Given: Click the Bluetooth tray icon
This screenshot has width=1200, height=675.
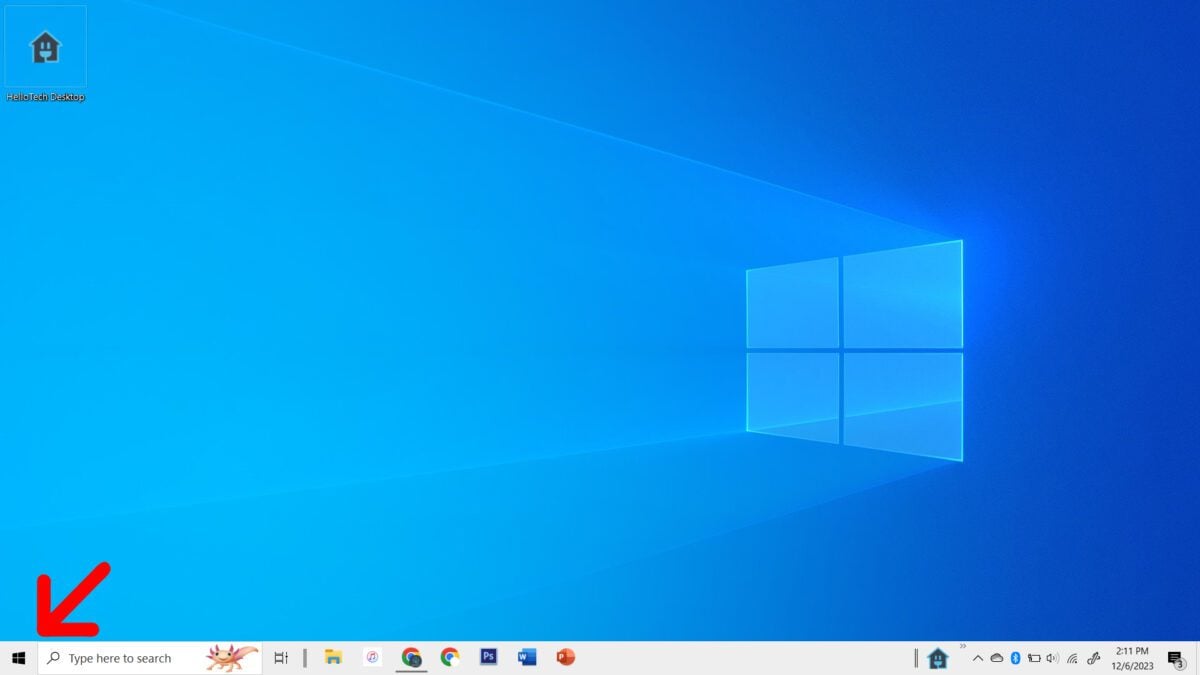Looking at the screenshot, I should point(1014,658).
